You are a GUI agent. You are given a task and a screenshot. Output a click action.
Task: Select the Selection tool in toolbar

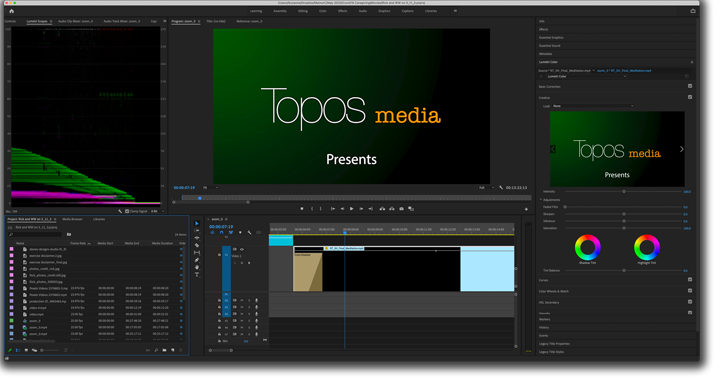pyautogui.click(x=197, y=224)
